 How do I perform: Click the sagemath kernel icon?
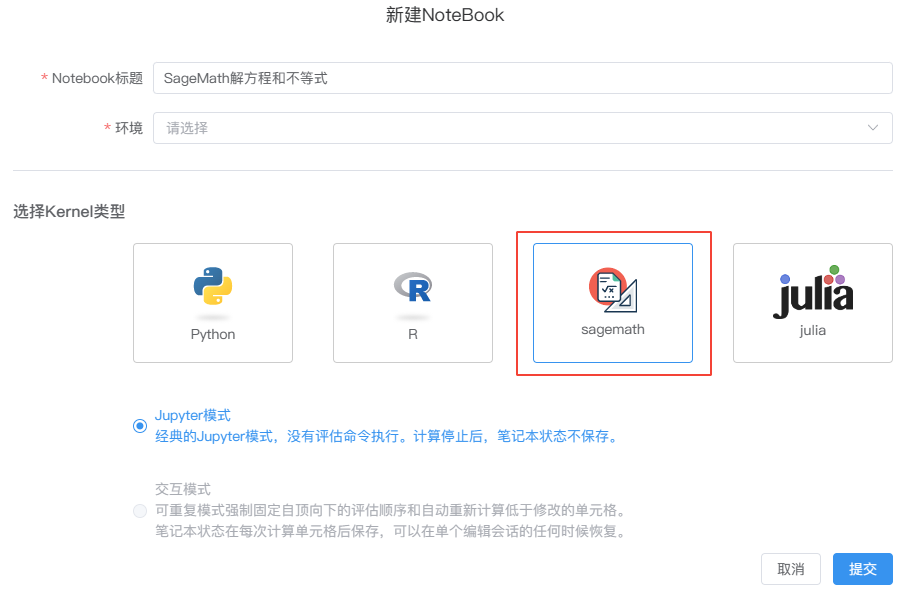click(x=612, y=286)
